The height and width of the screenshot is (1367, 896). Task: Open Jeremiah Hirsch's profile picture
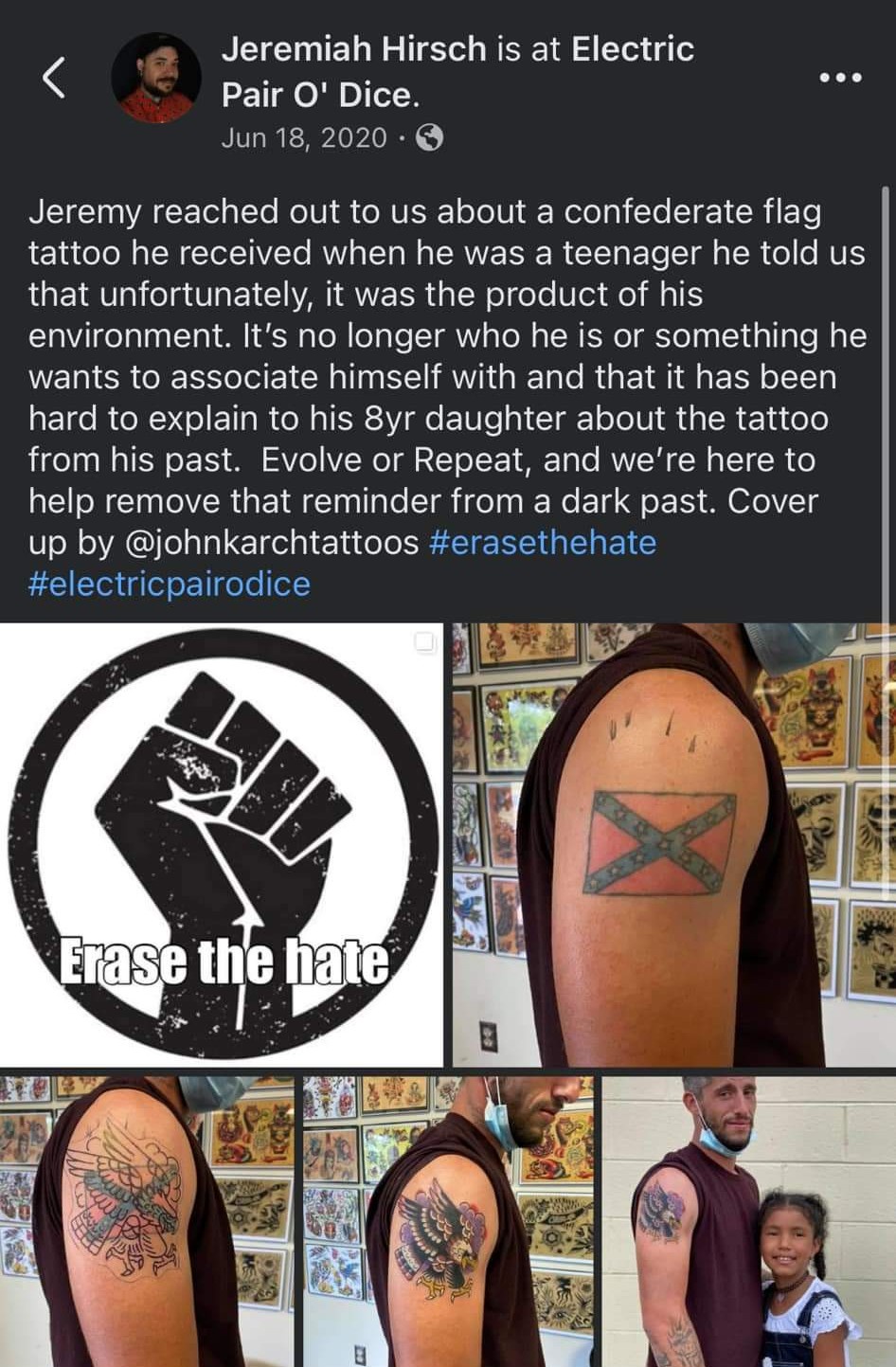click(156, 79)
